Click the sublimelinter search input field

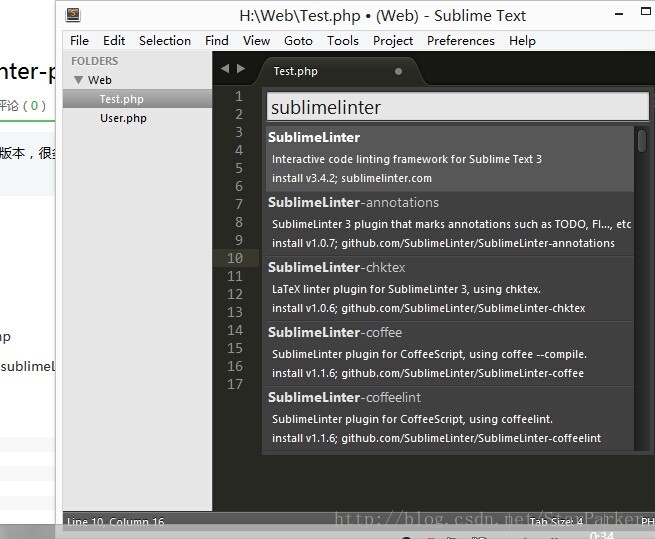point(458,107)
